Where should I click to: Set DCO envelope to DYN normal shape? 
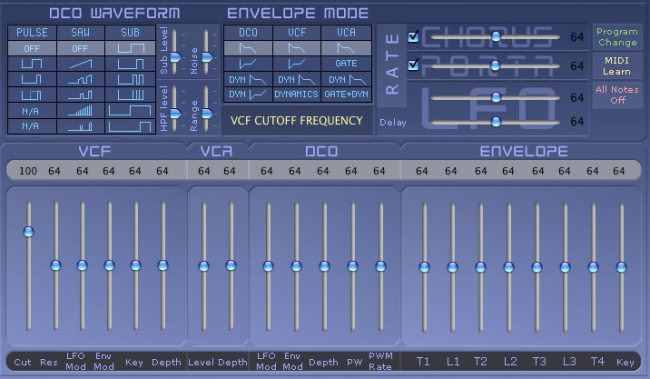pos(248,79)
